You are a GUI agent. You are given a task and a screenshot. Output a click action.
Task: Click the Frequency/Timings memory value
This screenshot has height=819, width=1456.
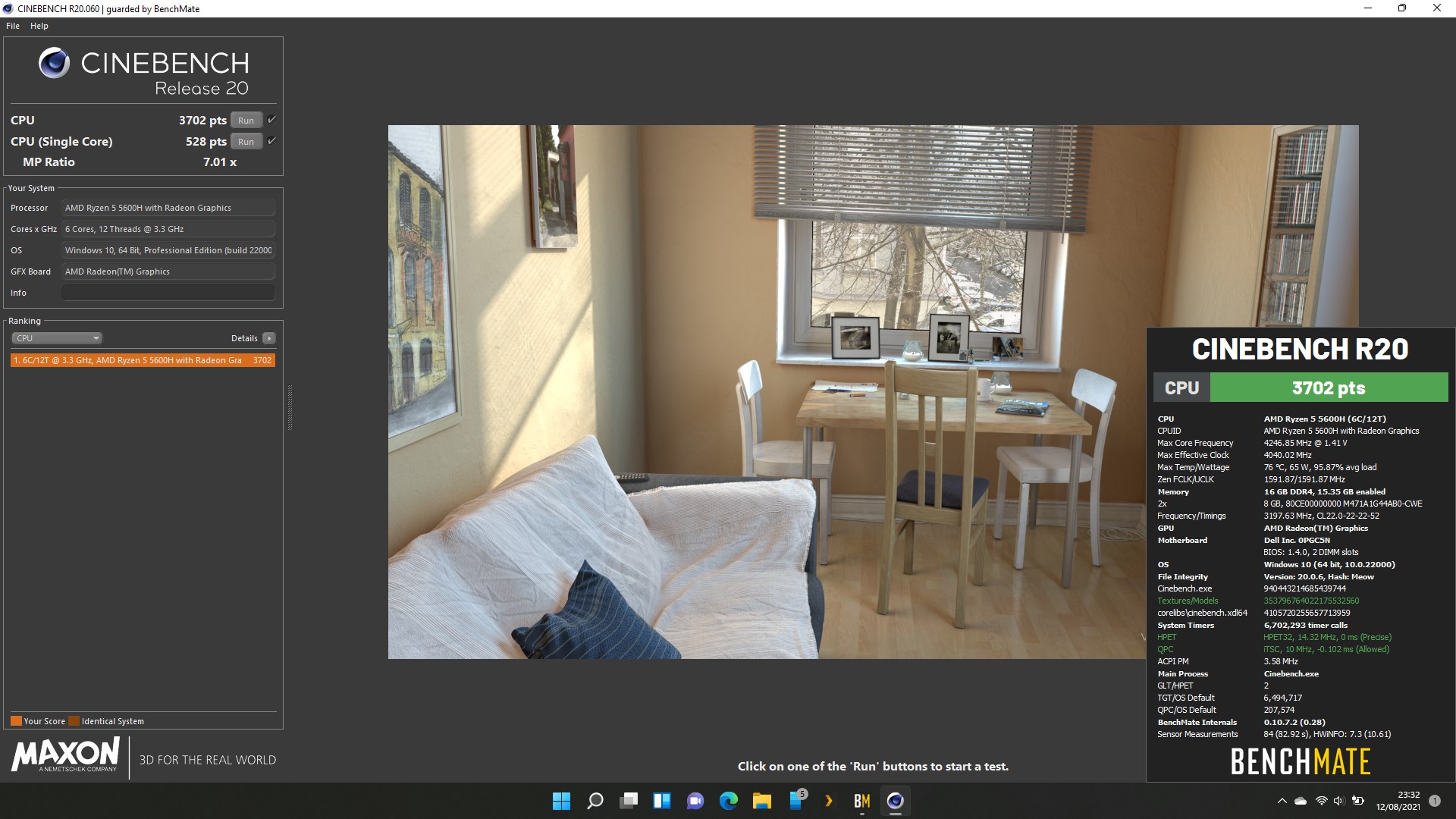(1321, 516)
